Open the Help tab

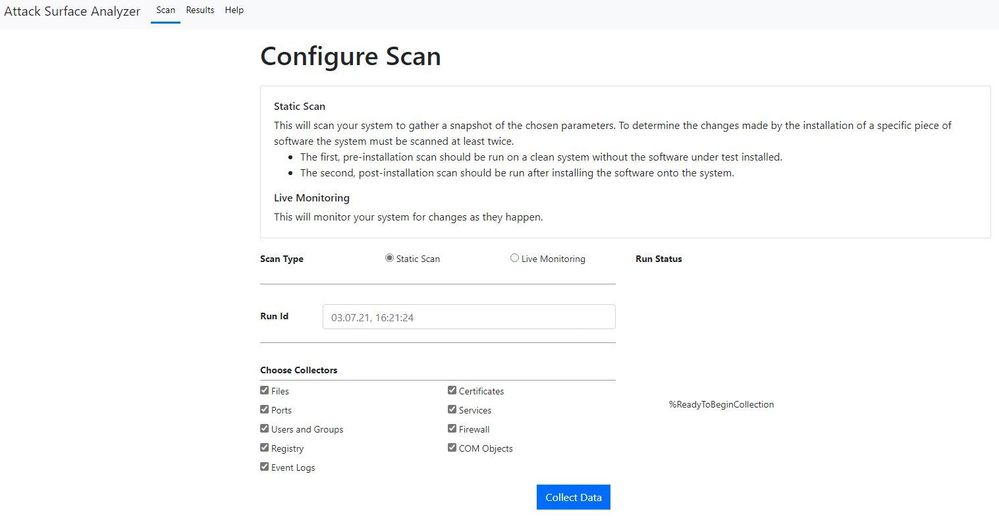[x=234, y=10]
